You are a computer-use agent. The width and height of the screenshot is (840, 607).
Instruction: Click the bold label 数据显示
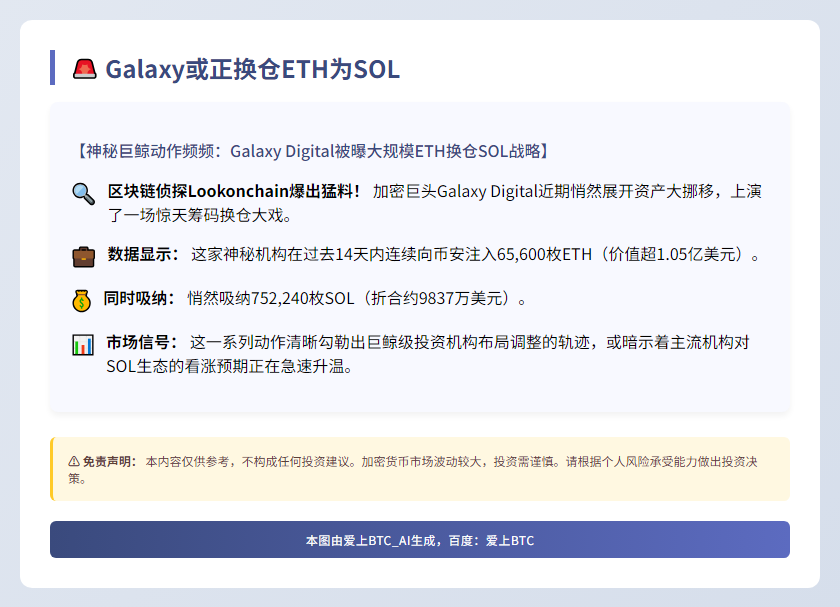(x=143, y=254)
